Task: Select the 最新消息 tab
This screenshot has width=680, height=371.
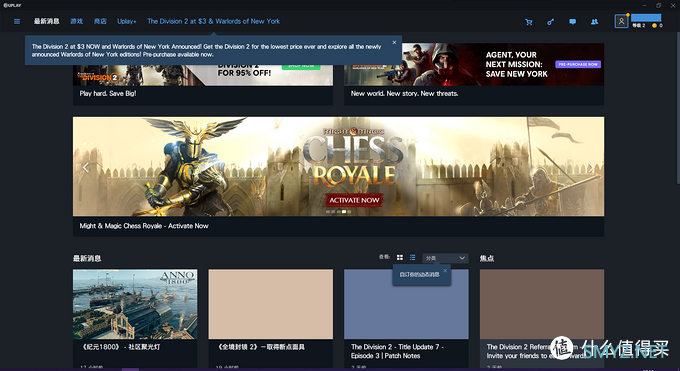Action: [46, 21]
